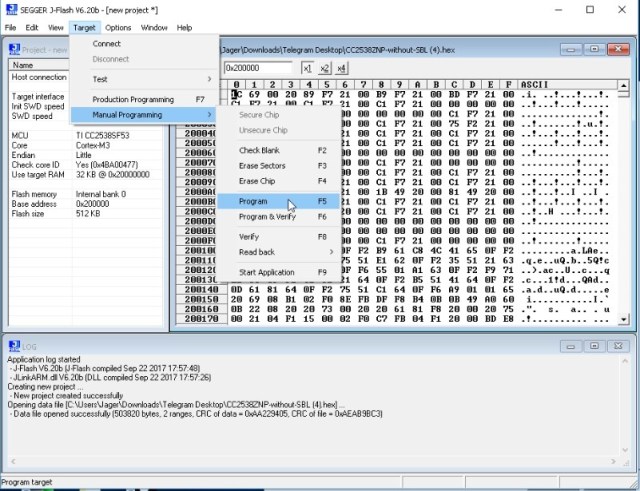Set hex view width to x1
This screenshot has height=491, width=640.
(307, 69)
